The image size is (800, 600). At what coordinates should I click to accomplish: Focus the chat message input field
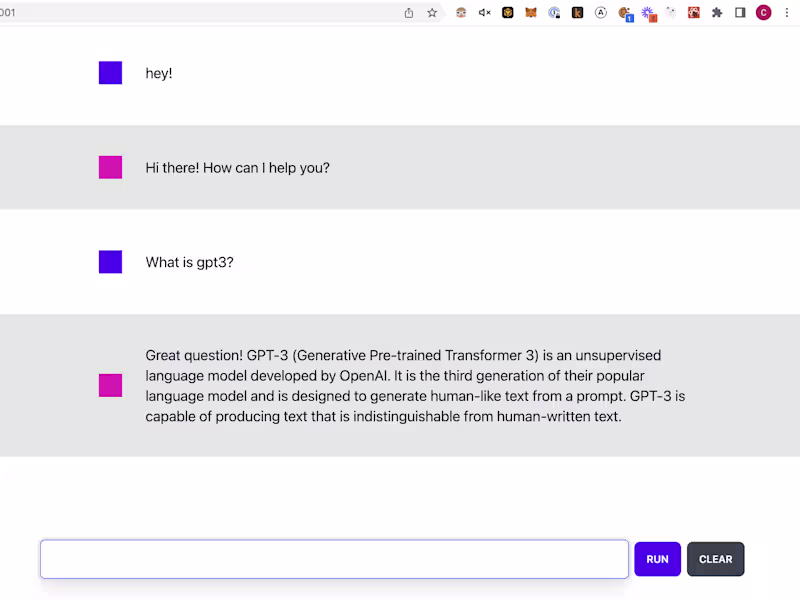(x=334, y=559)
